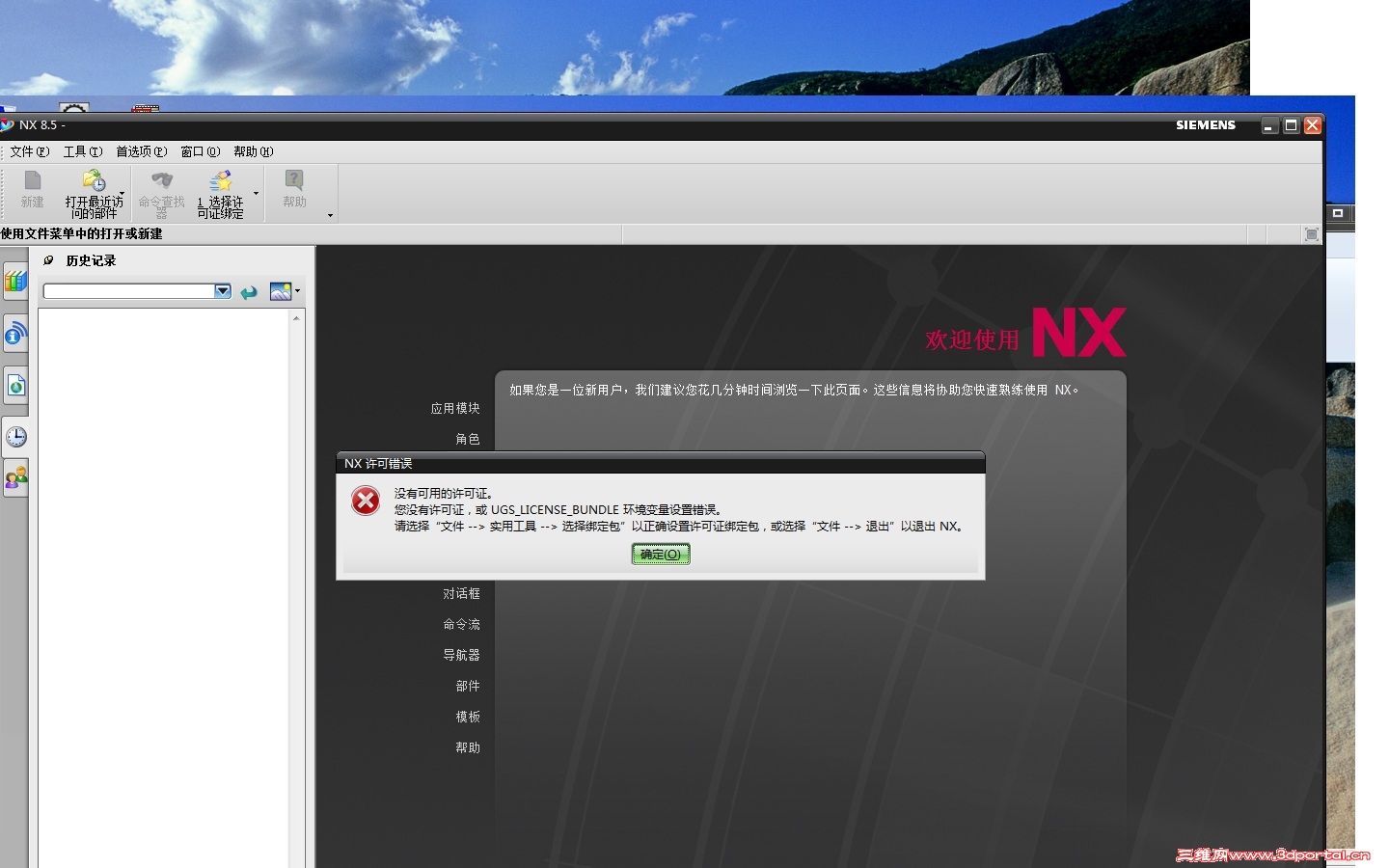
Task: Select 导航器 on the welcome page
Action: tap(461, 656)
